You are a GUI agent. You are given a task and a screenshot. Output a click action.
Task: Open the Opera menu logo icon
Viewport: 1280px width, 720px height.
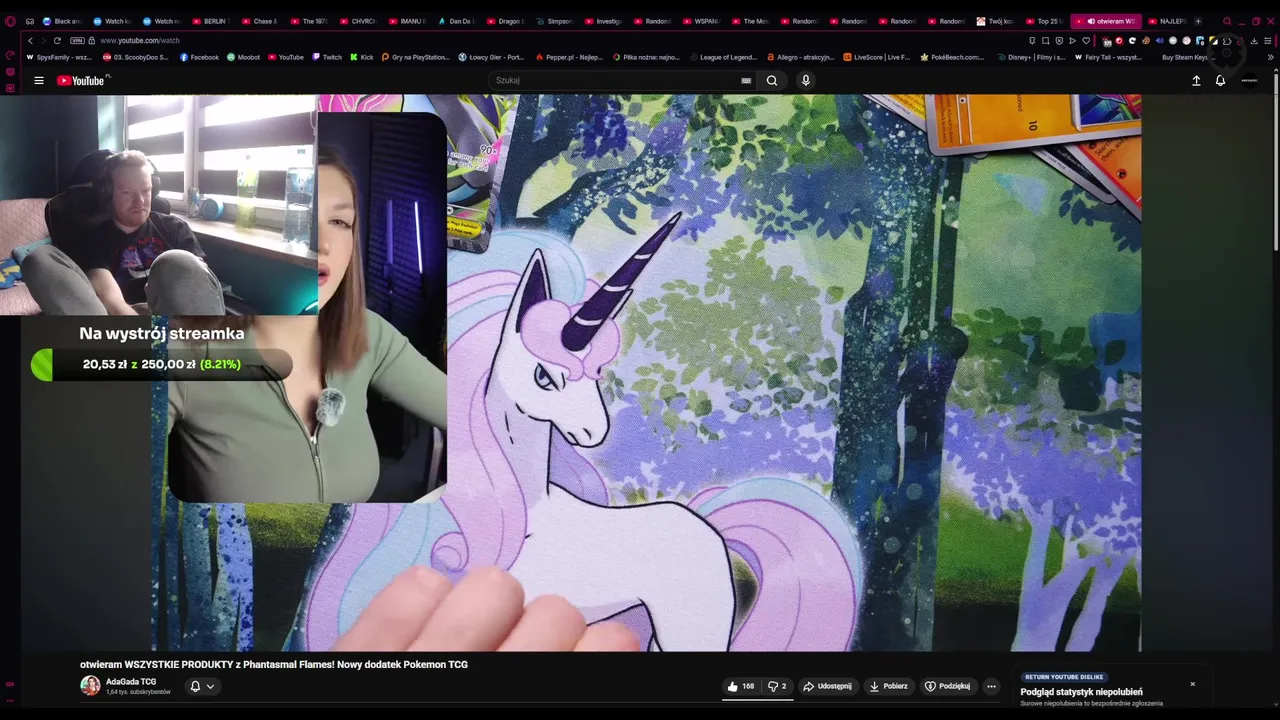10,21
